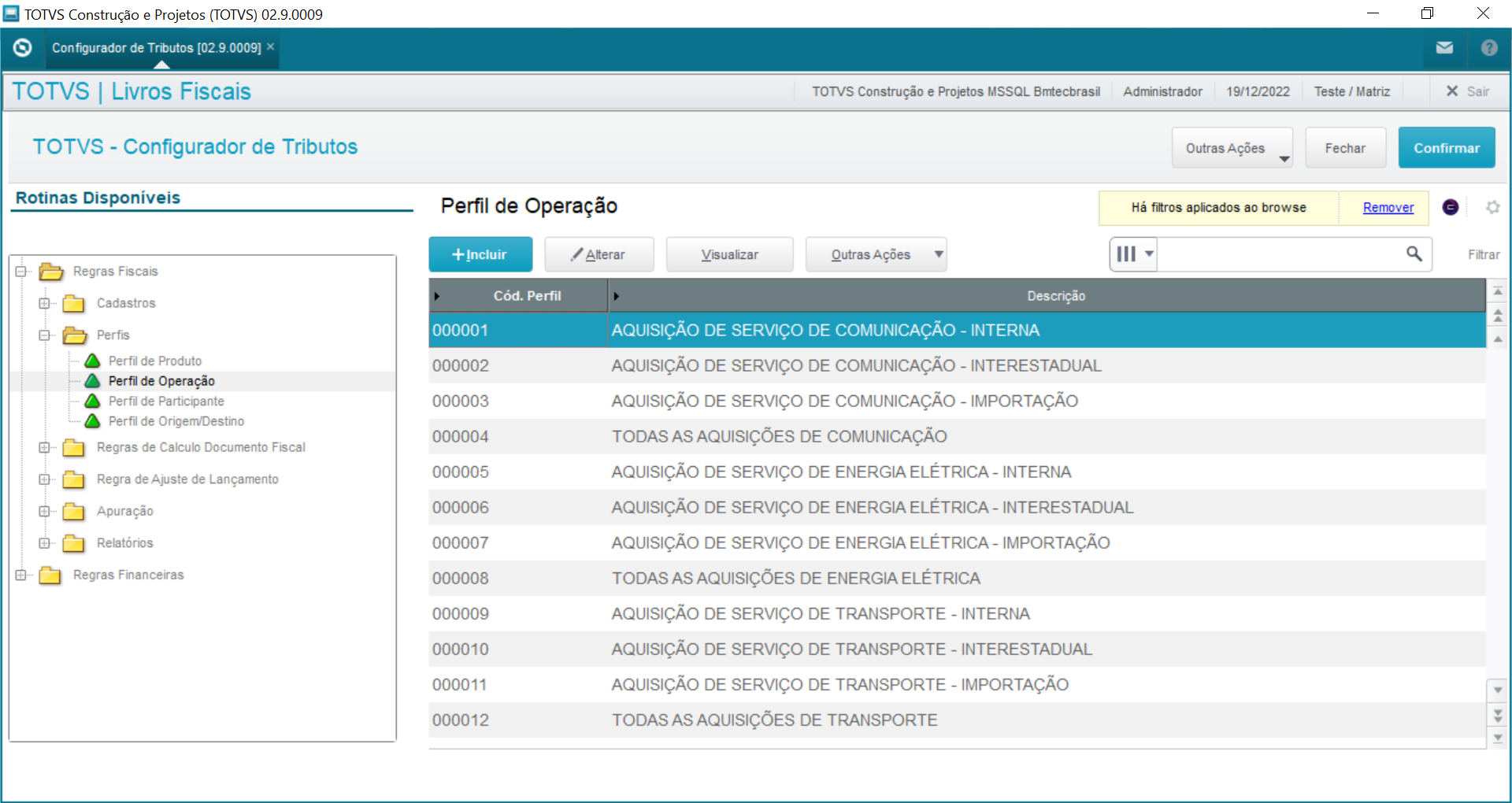1512x803 pixels.
Task: Click the Teste / Matriz branch label
Action: [x=1351, y=91]
